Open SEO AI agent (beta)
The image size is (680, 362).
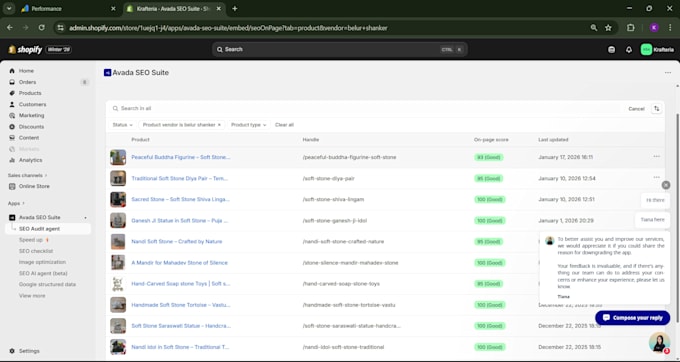pos(43,273)
